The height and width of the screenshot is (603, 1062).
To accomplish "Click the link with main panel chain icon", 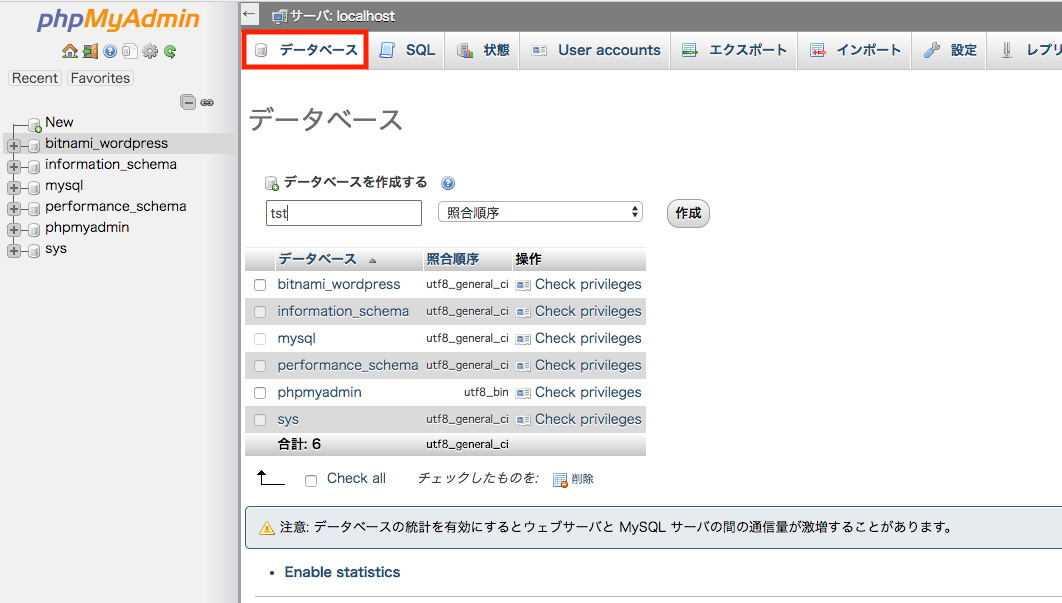I will (x=207, y=102).
